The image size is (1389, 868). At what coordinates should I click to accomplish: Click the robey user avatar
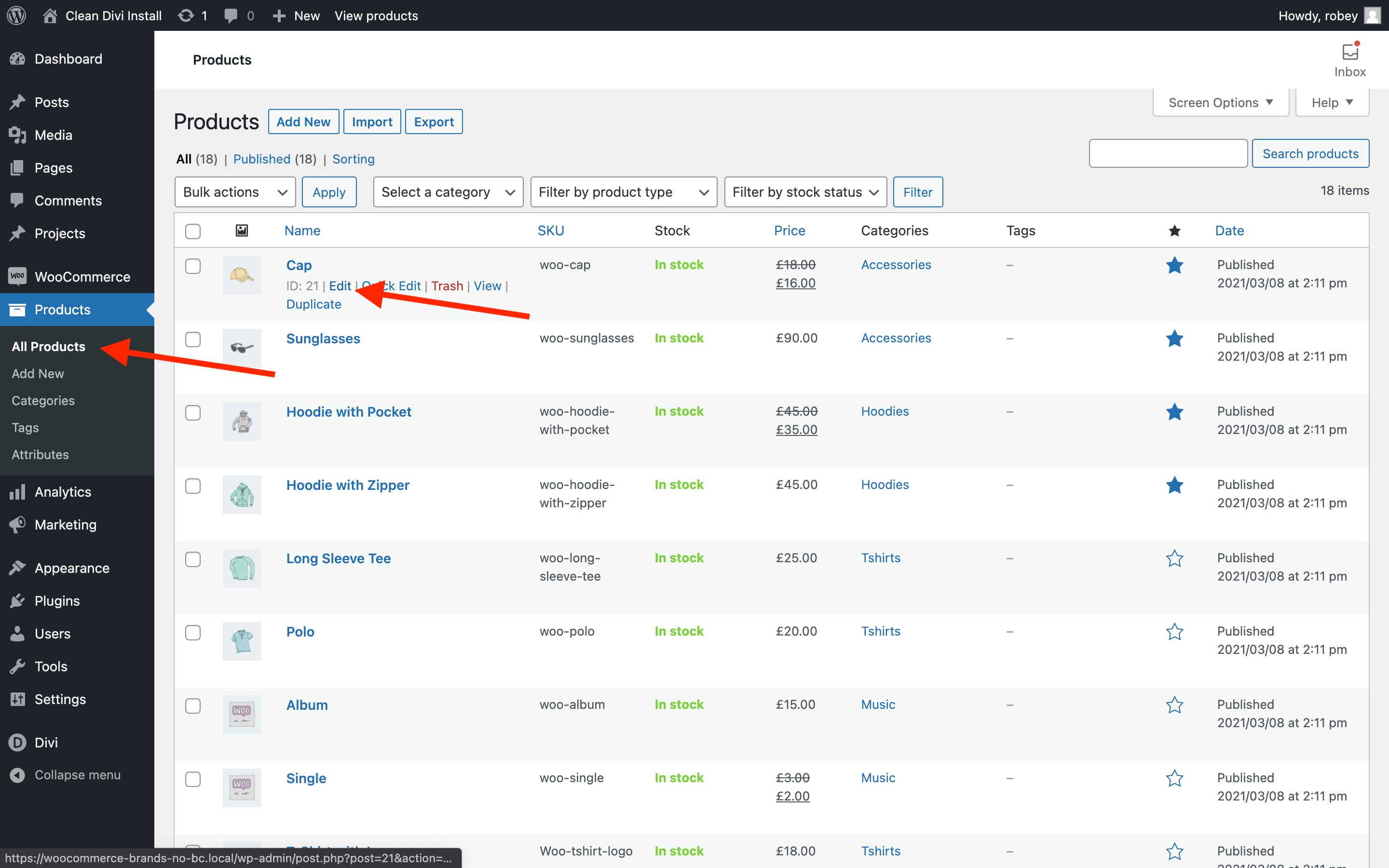point(1372,15)
